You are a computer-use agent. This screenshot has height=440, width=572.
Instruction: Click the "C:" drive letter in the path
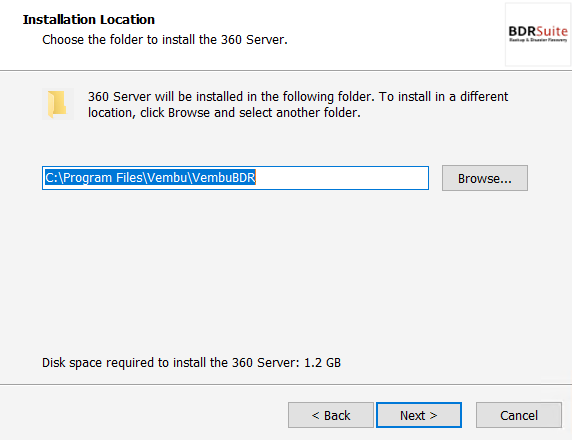pyautogui.click(x=51, y=178)
